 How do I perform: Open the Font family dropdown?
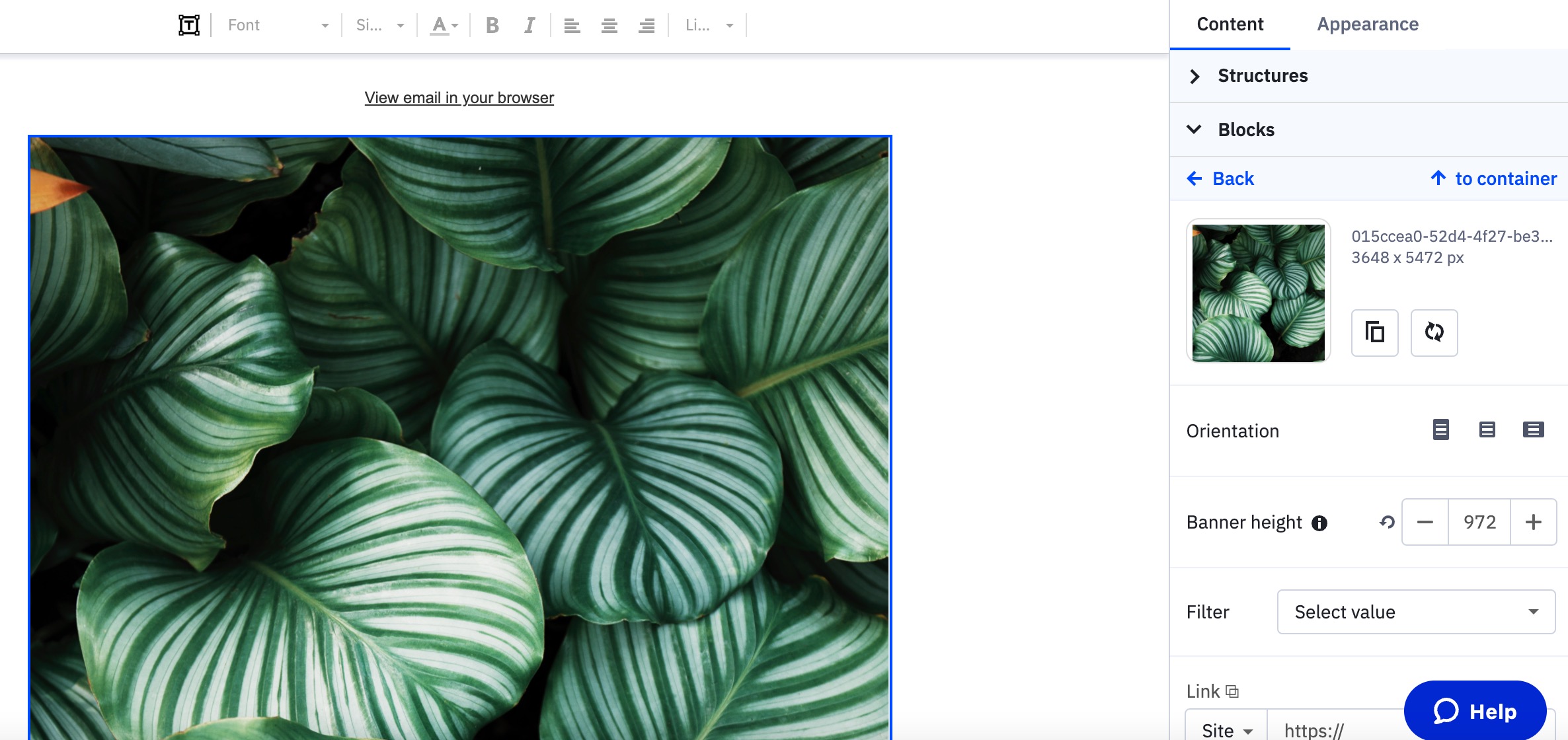[276, 25]
